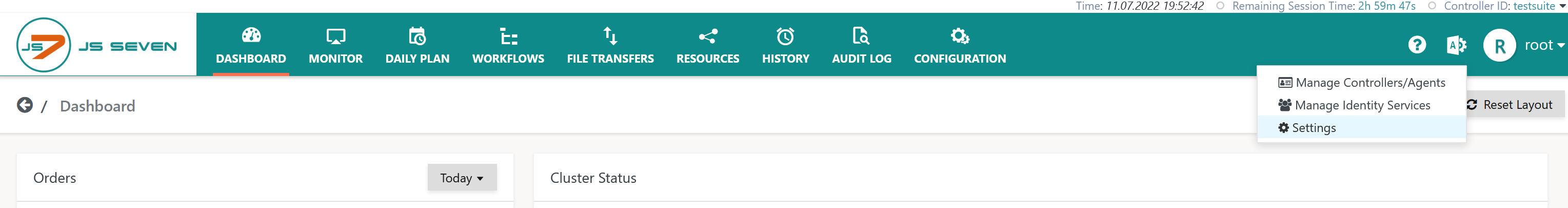Go to the Workflows tab
The image size is (1568, 208).
click(x=508, y=59)
